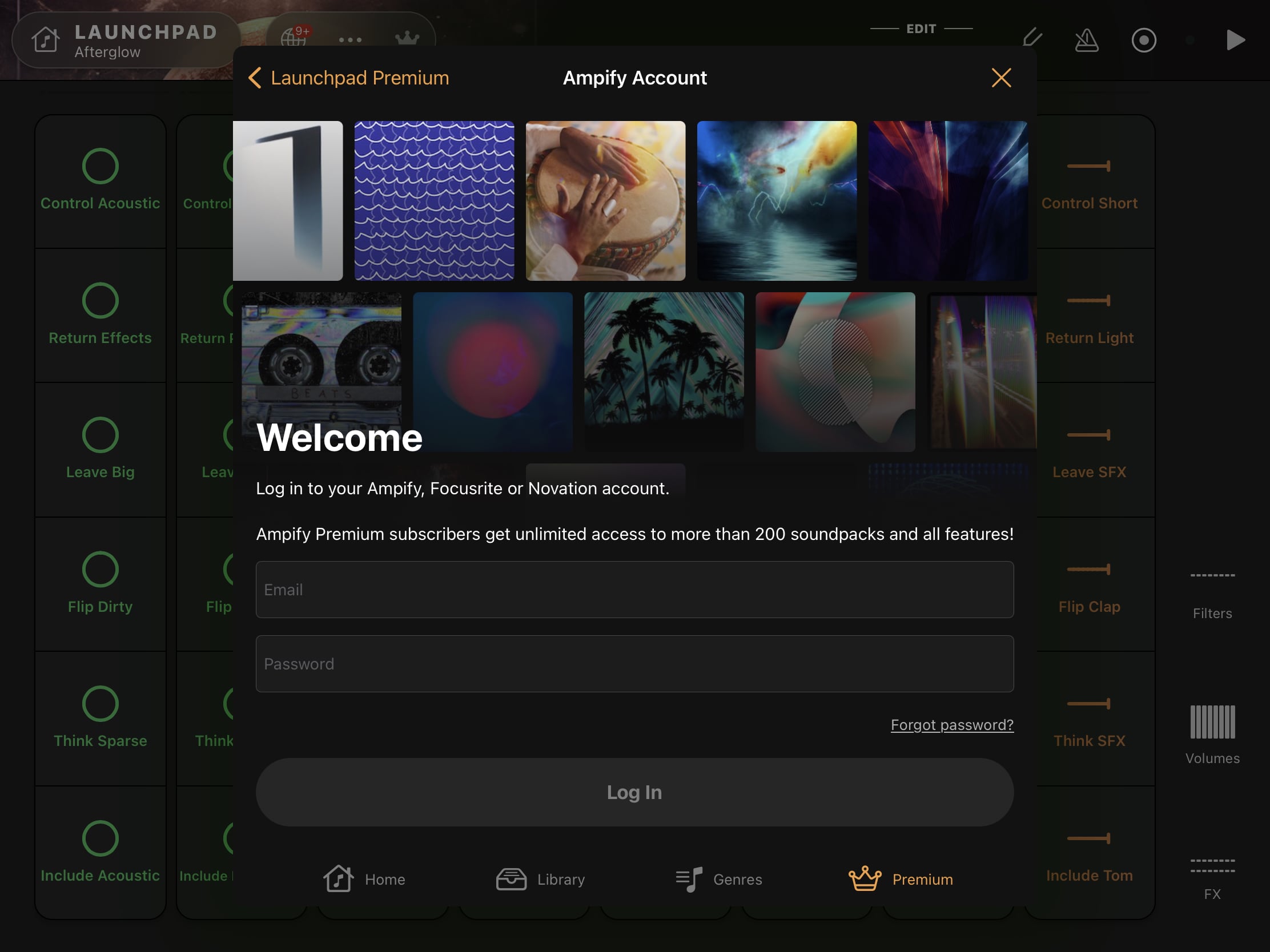The width and height of the screenshot is (1270, 952).
Task: Click the Log In button
Action: (634, 792)
